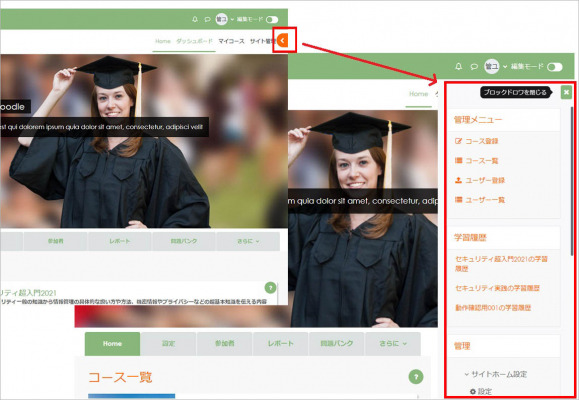The height and width of the screenshot is (400, 579).
Task: Open セキュリティ実践の学習履歴 link
Action: pos(497,288)
